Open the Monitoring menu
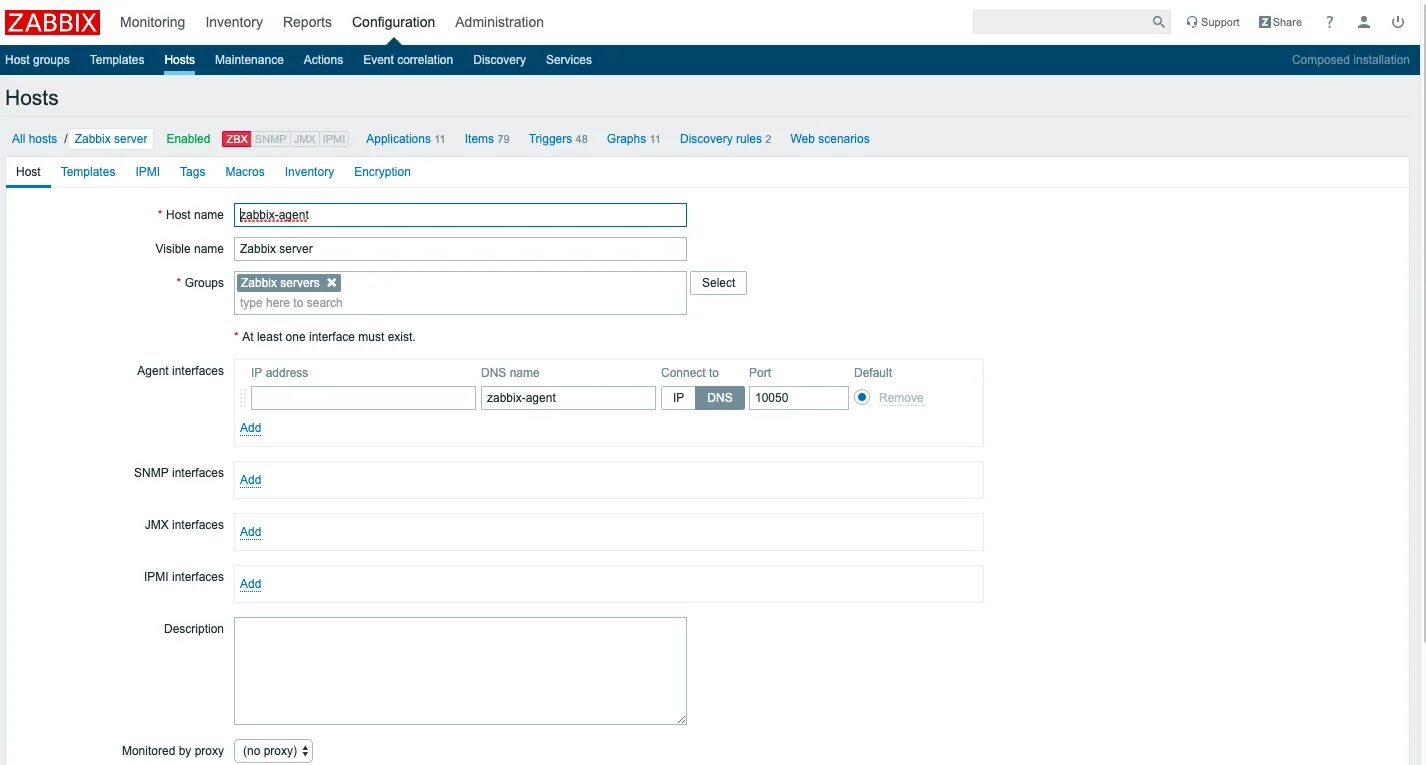This screenshot has height=765, width=1426. coord(152,22)
